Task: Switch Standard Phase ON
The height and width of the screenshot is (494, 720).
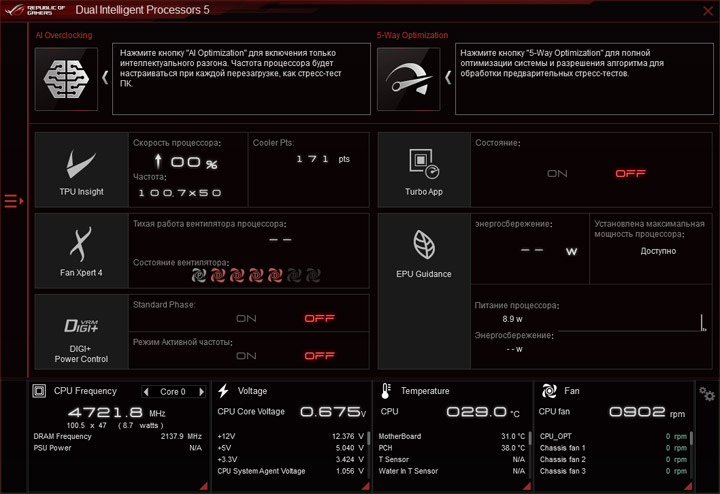Action: point(246,319)
